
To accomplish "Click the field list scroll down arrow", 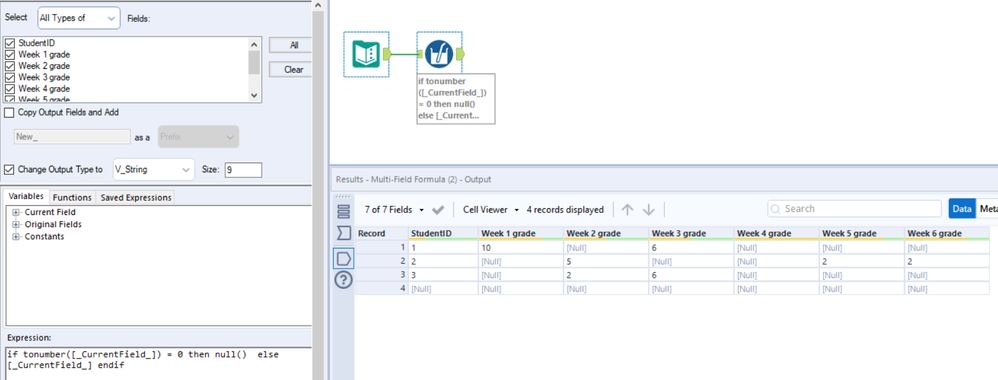I will (x=254, y=95).
